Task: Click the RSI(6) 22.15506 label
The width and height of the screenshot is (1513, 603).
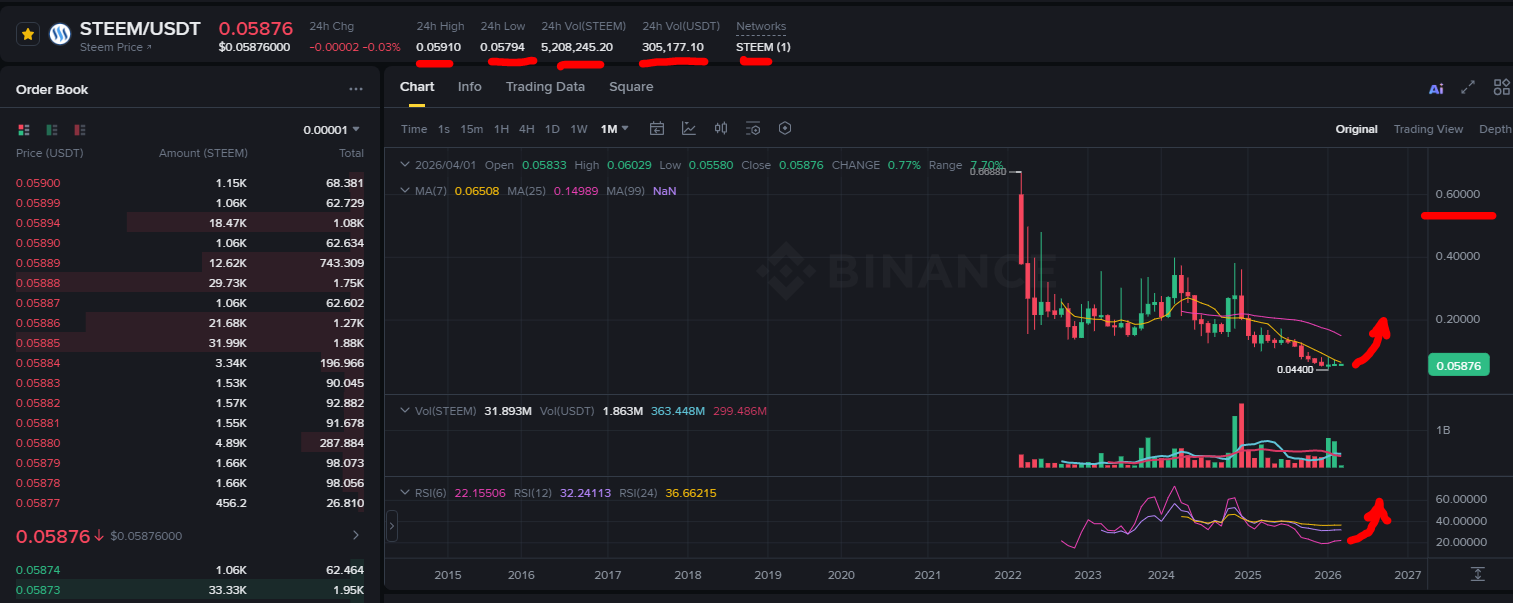Action: [x=461, y=493]
